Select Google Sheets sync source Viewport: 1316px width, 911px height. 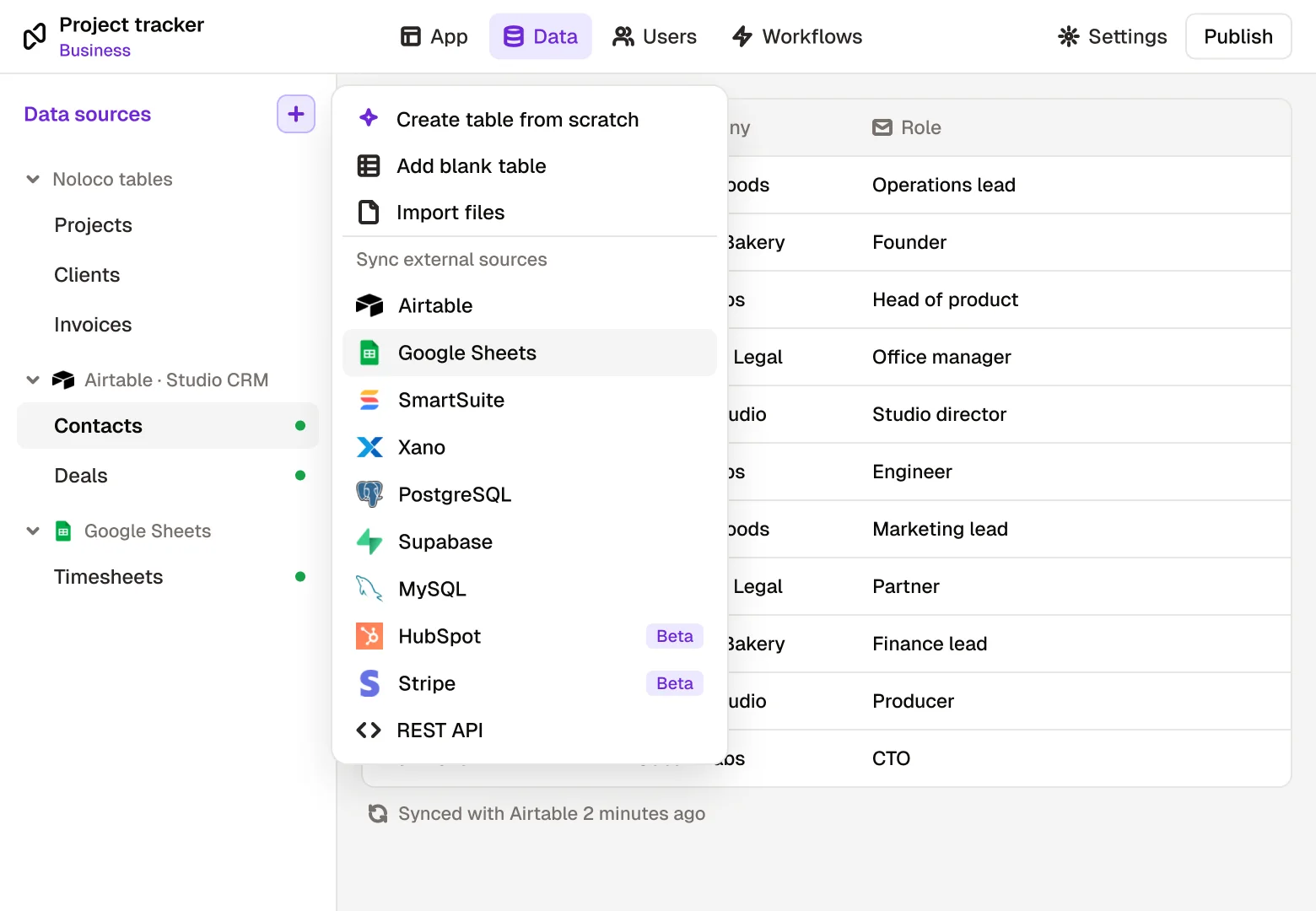pyautogui.click(x=530, y=353)
